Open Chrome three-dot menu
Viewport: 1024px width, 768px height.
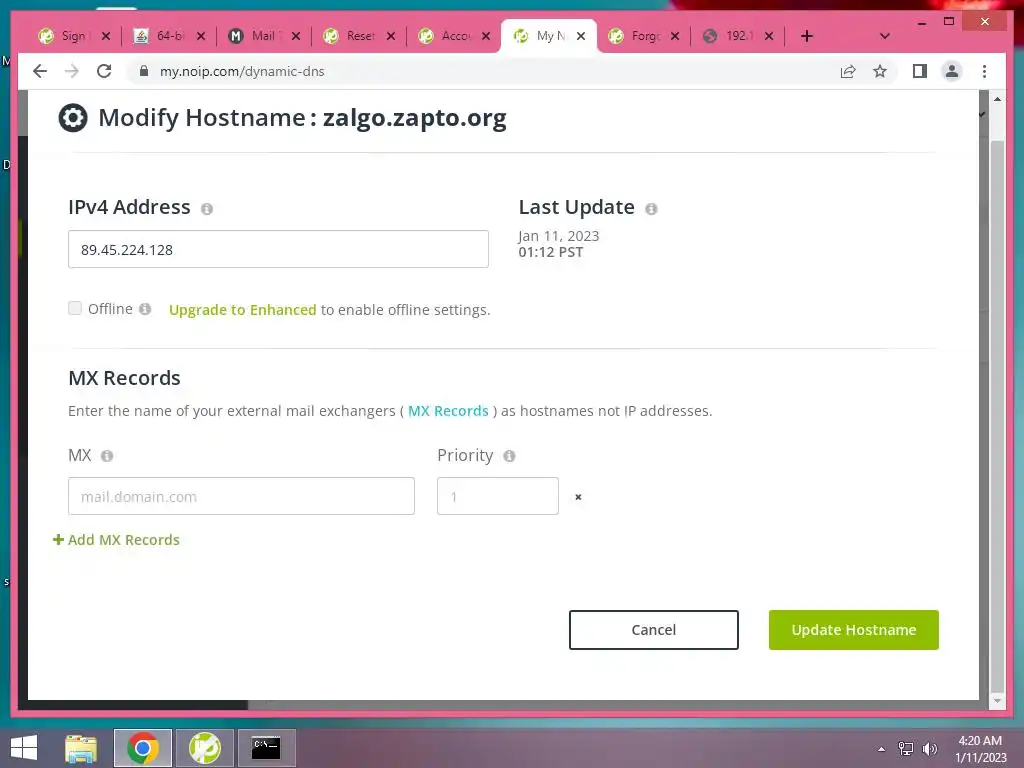click(984, 71)
